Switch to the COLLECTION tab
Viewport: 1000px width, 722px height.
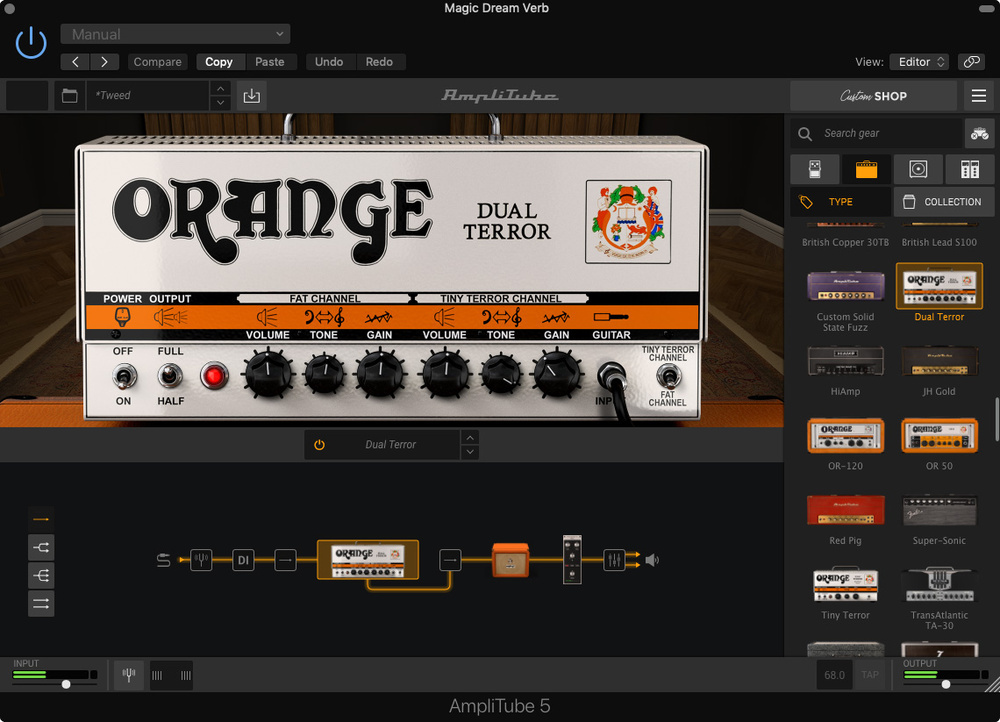943,202
